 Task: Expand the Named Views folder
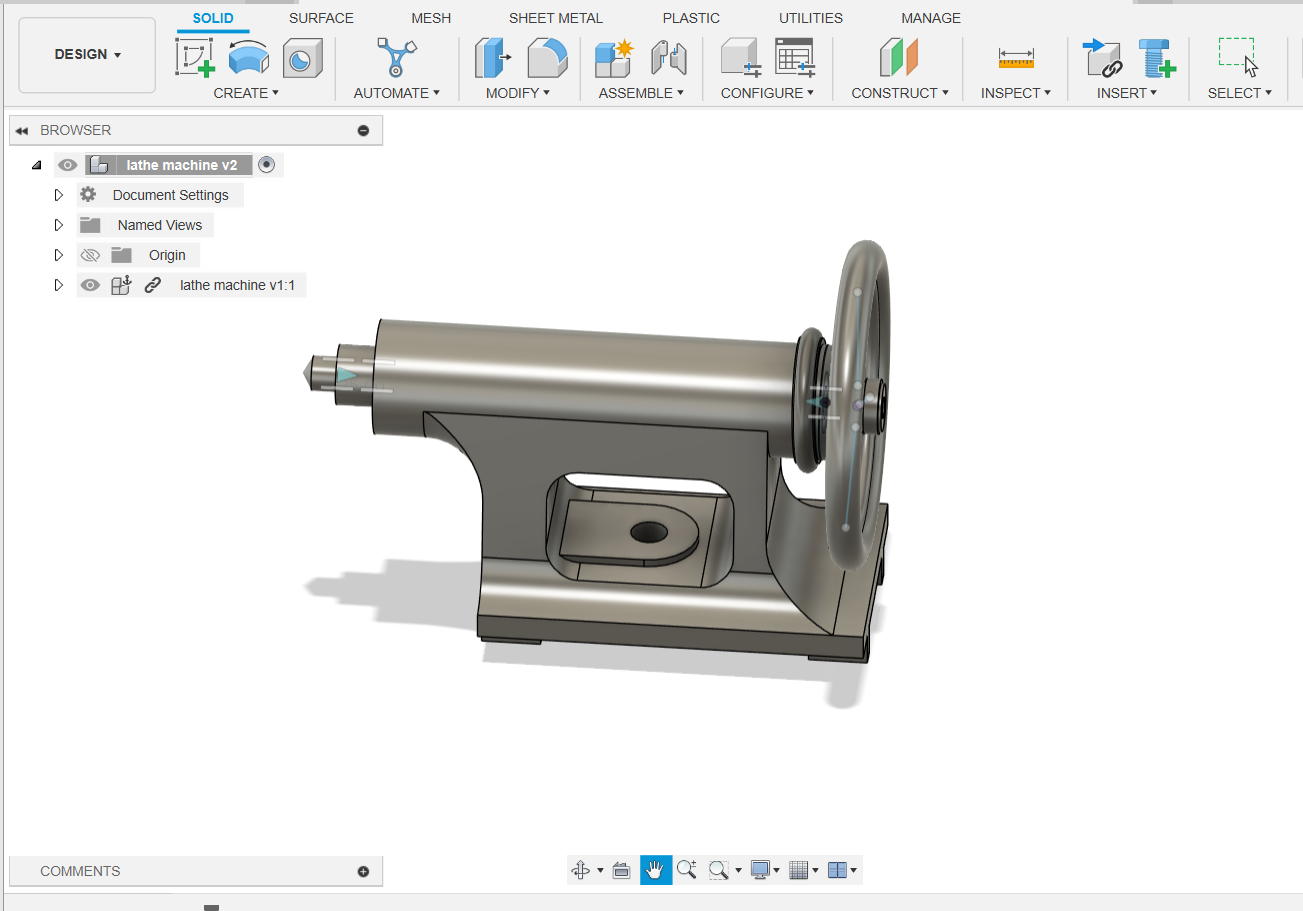pos(59,225)
